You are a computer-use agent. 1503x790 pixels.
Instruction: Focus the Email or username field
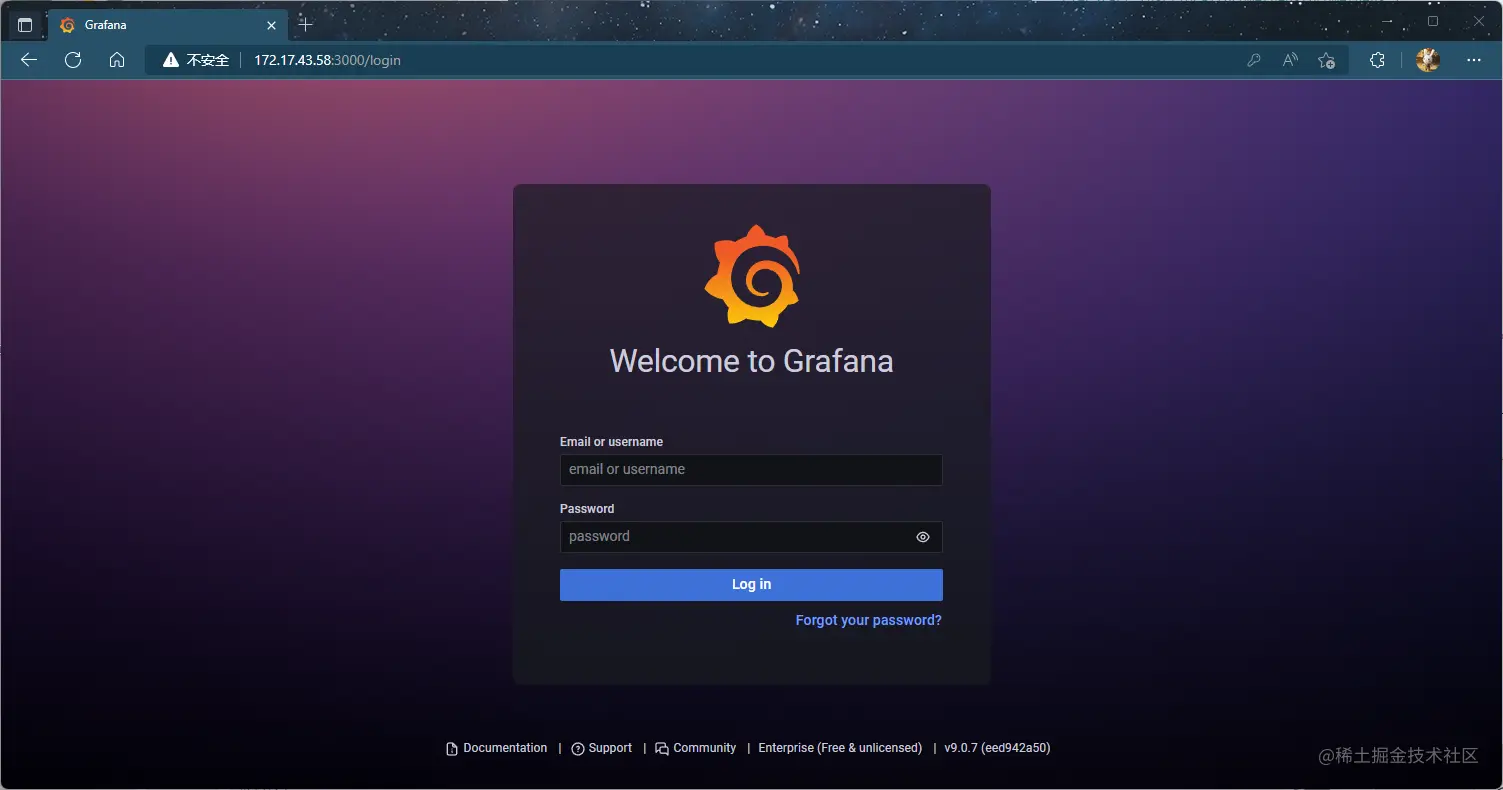[751, 470]
